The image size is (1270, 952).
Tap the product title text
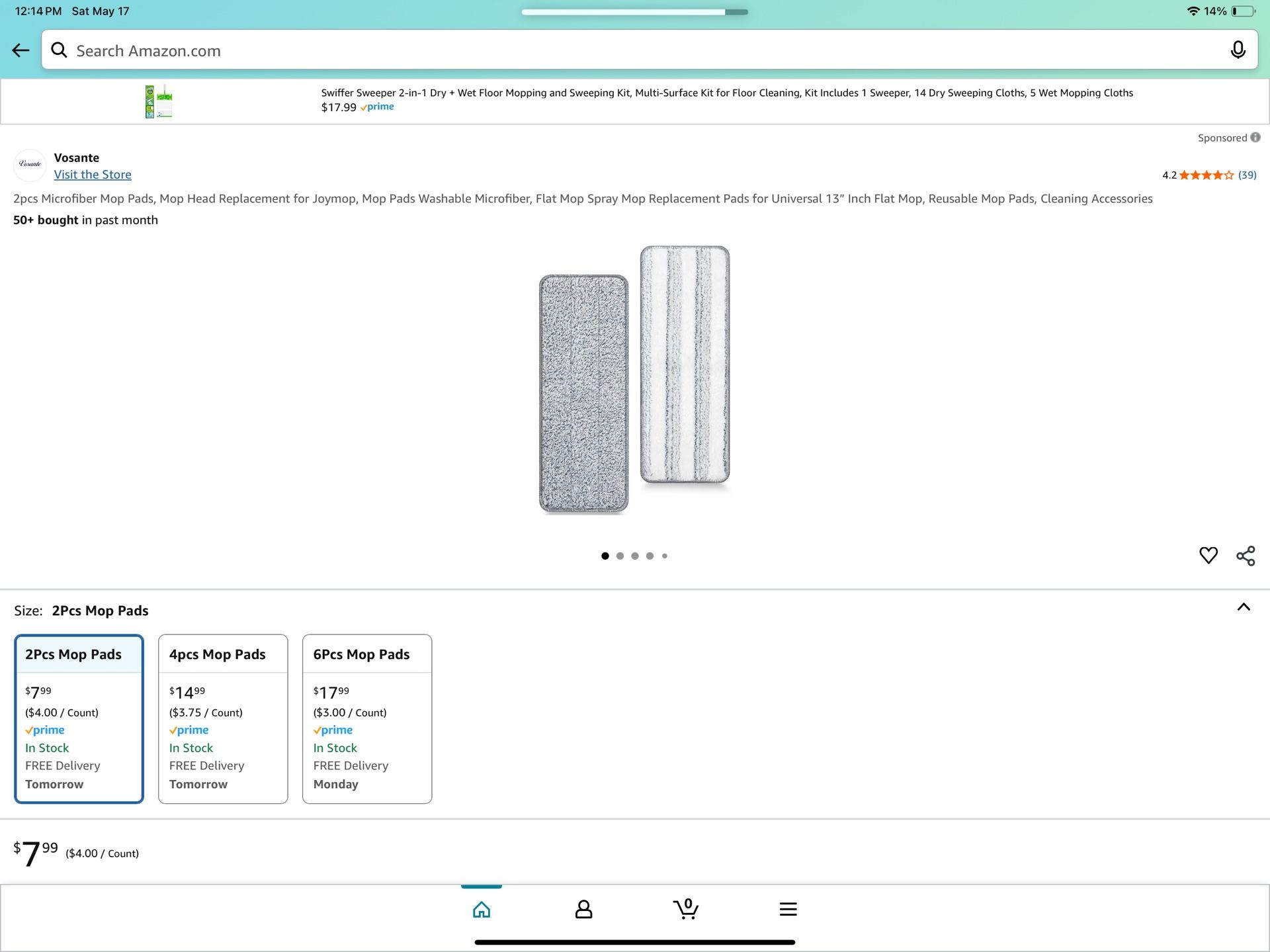583,198
